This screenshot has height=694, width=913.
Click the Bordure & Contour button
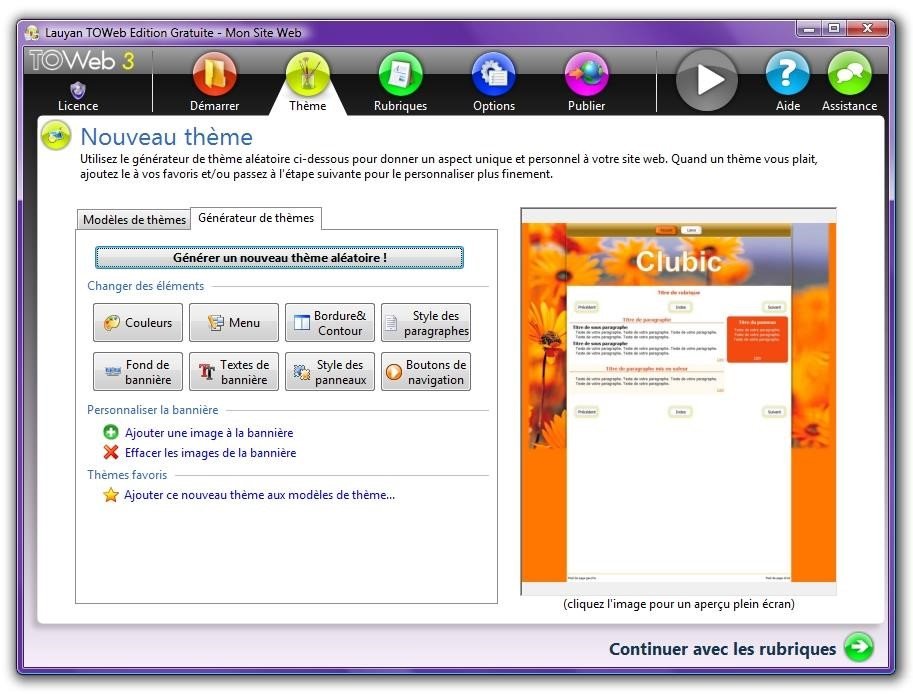coord(330,323)
